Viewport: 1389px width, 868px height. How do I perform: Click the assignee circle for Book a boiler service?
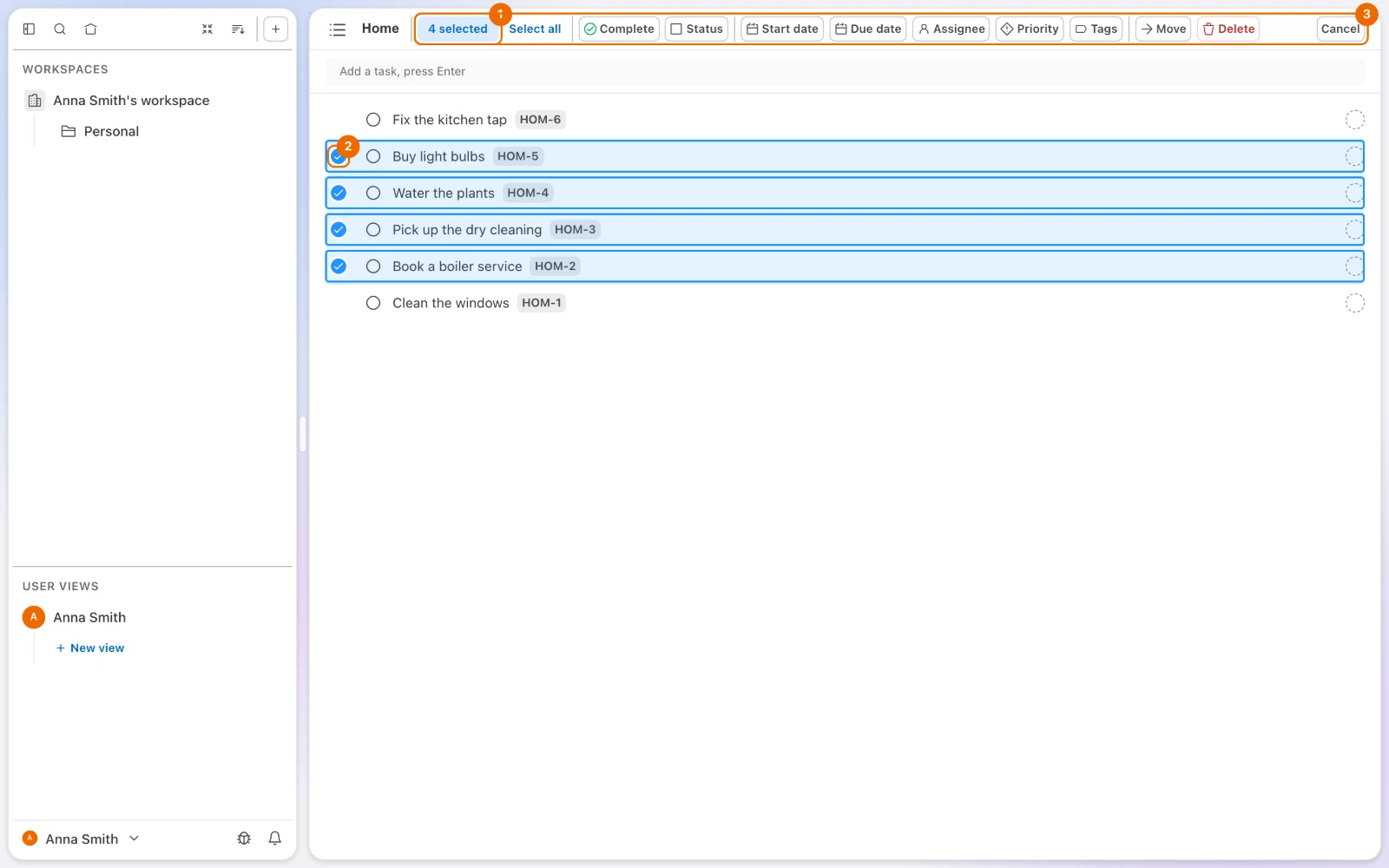pos(1354,266)
